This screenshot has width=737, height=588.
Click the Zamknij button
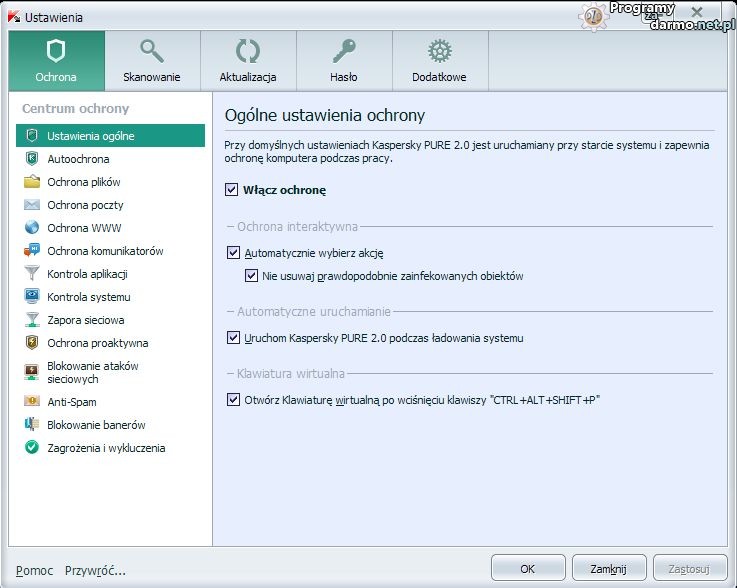click(x=609, y=568)
